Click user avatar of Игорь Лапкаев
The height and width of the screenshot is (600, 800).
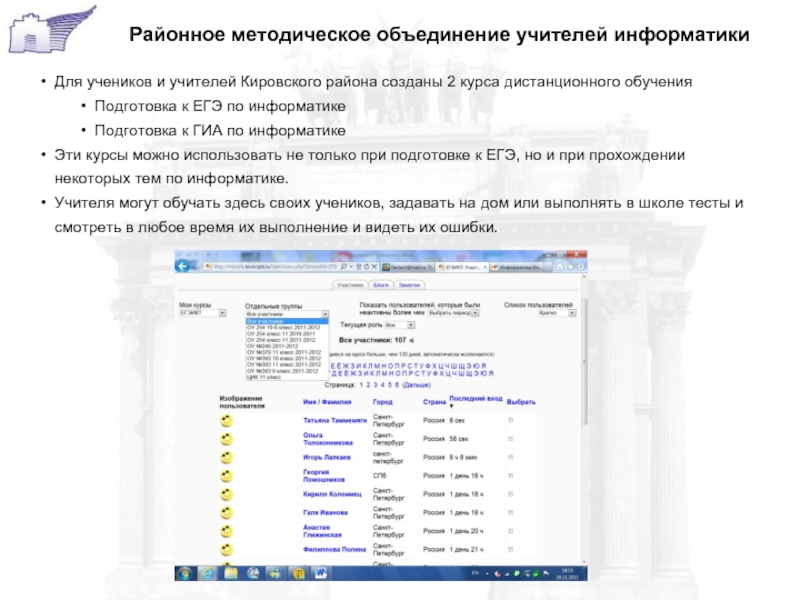point(226,457)
